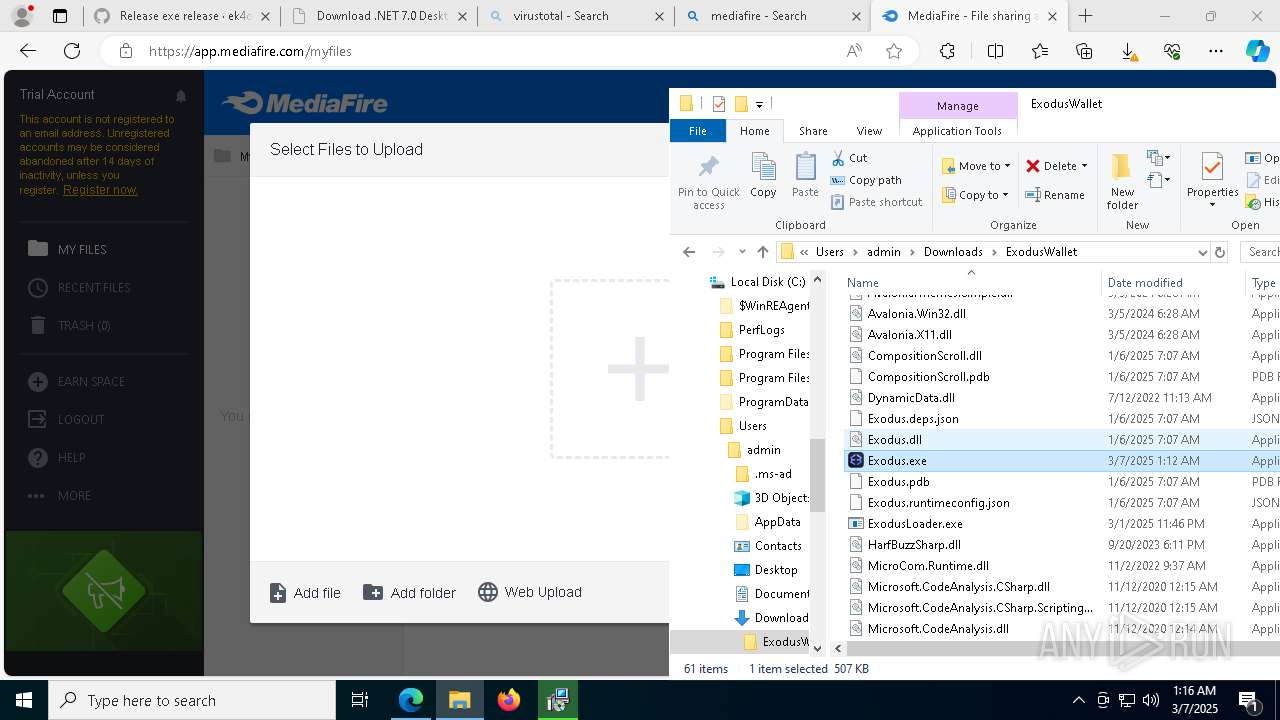The image size is (1280, 720).
Task: Click the Properties checkmark icon in ribbon
Action: tap(1212, 166)
